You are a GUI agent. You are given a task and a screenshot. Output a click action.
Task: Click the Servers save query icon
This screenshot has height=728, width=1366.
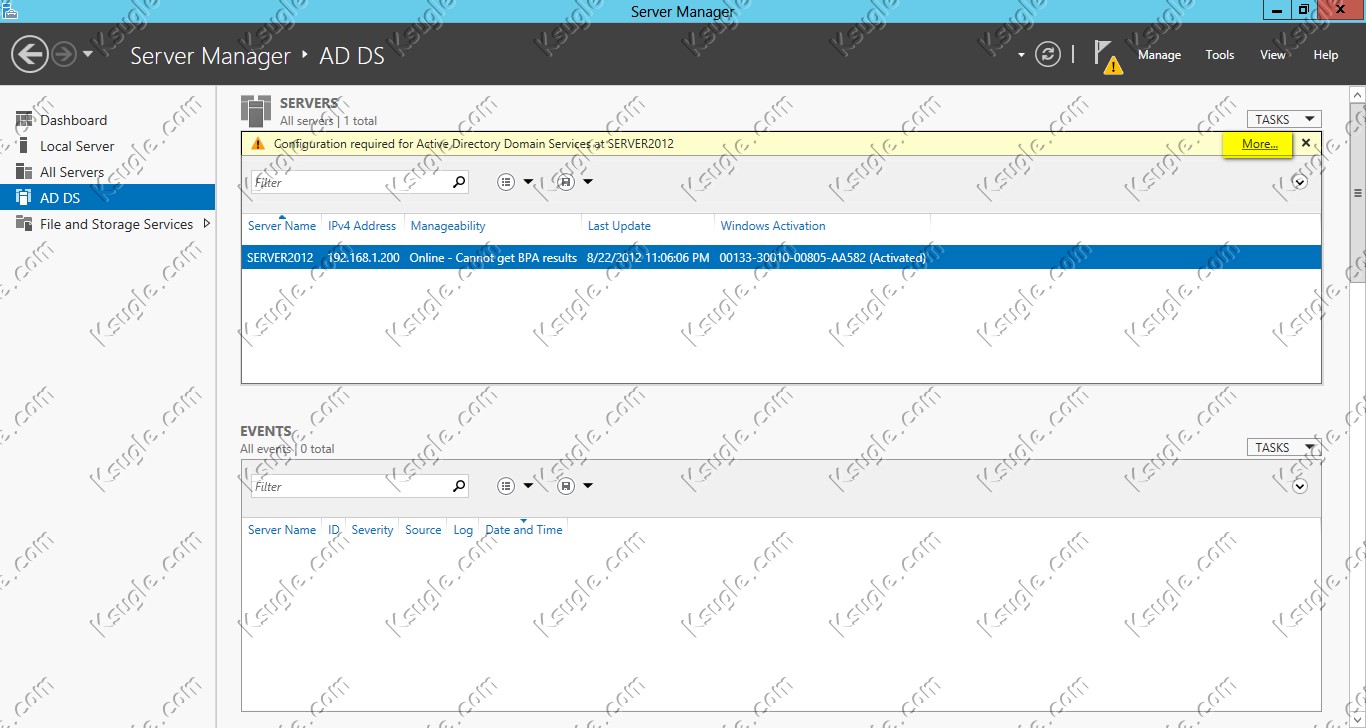point(566,182)
